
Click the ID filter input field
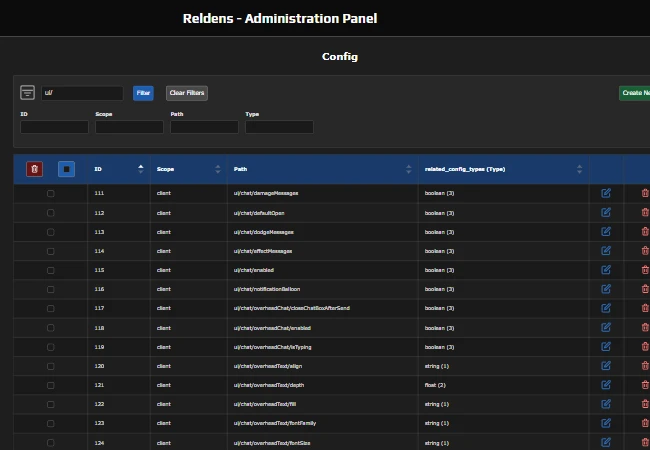click(54, 127)
